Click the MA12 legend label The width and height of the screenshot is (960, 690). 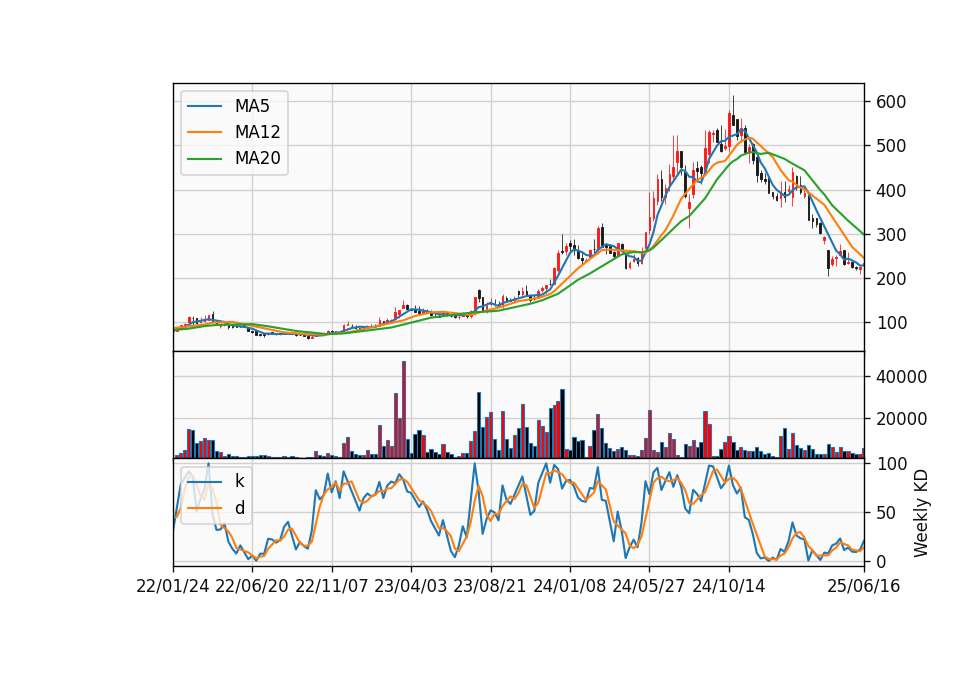(x=257, y=132)
